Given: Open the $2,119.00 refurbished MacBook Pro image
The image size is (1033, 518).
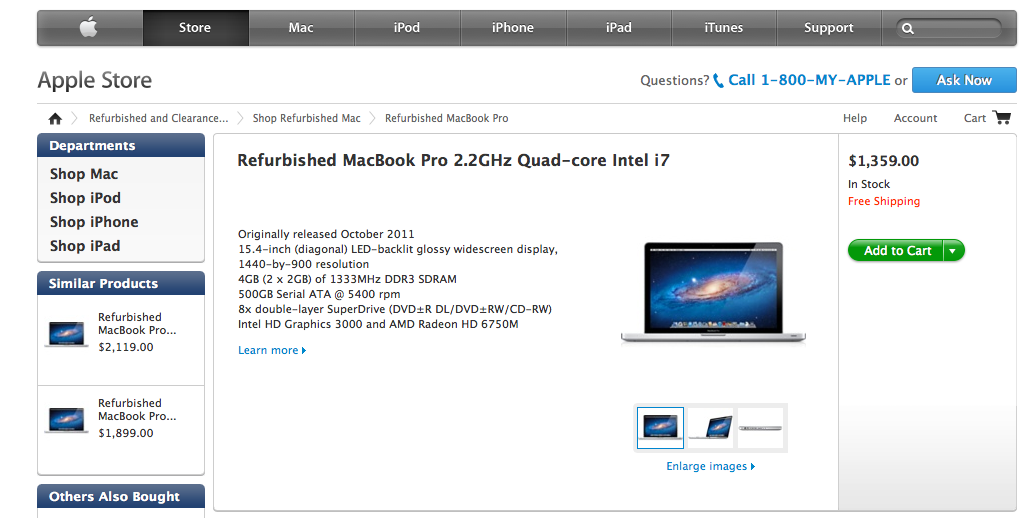Looking at the screenshot, I should [67, 335].
